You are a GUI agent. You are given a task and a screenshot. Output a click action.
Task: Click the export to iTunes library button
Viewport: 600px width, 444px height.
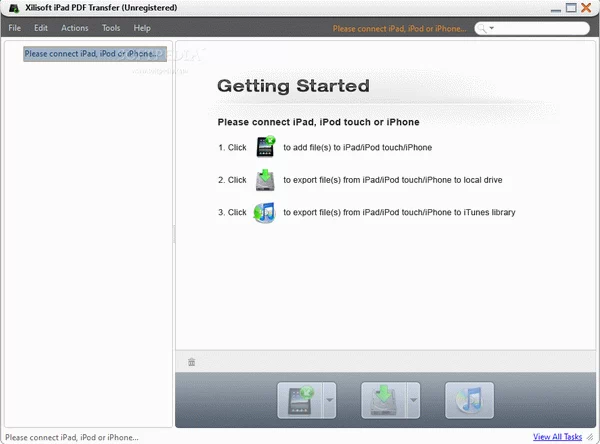469,401
